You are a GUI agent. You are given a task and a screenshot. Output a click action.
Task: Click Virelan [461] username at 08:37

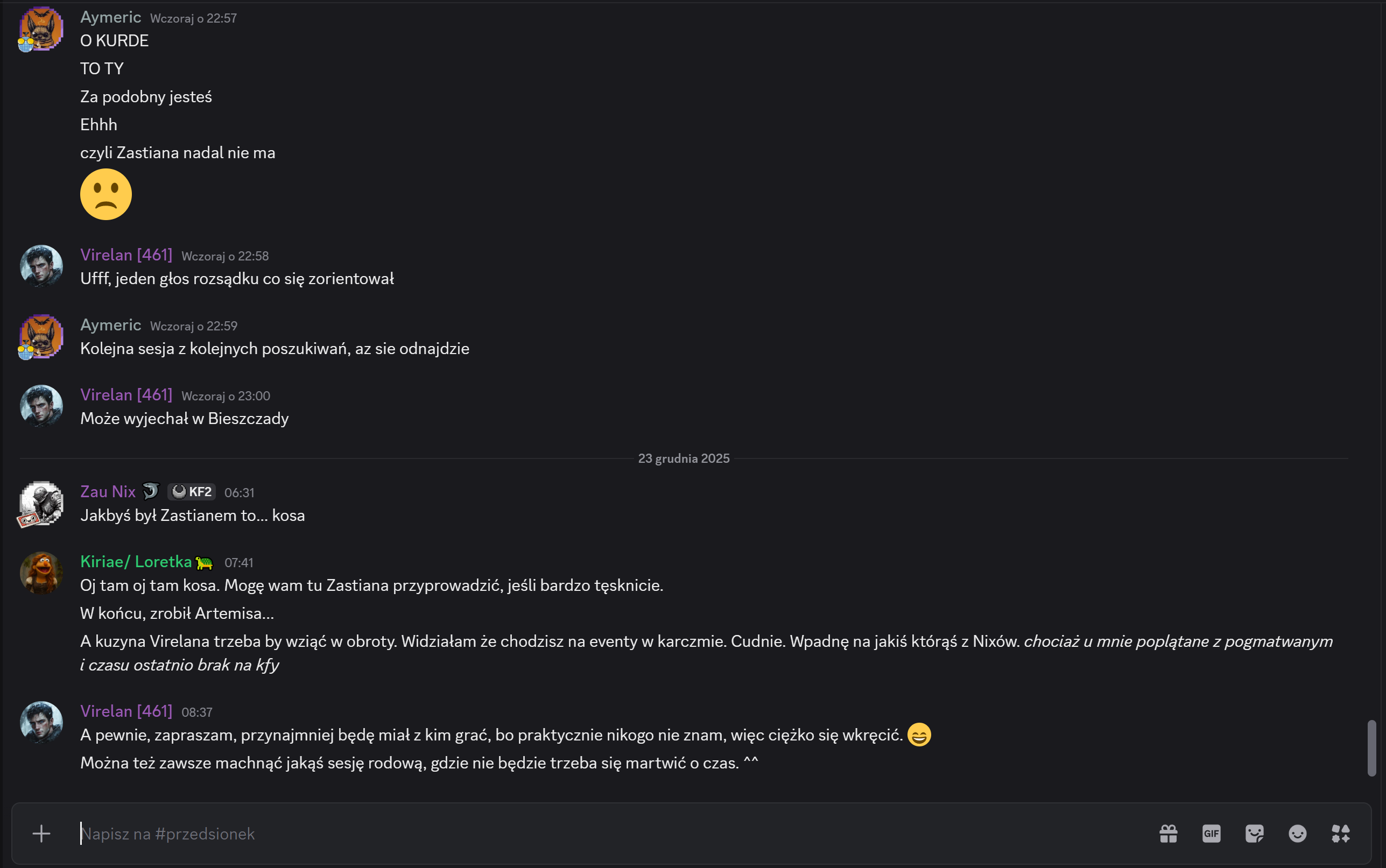click(126, 711)
